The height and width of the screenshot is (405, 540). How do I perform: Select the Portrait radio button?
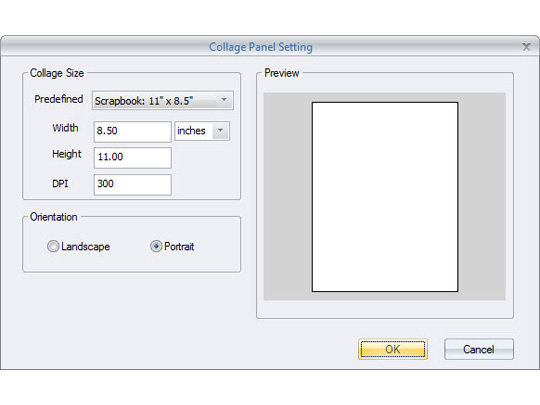[x=156, y=246]
